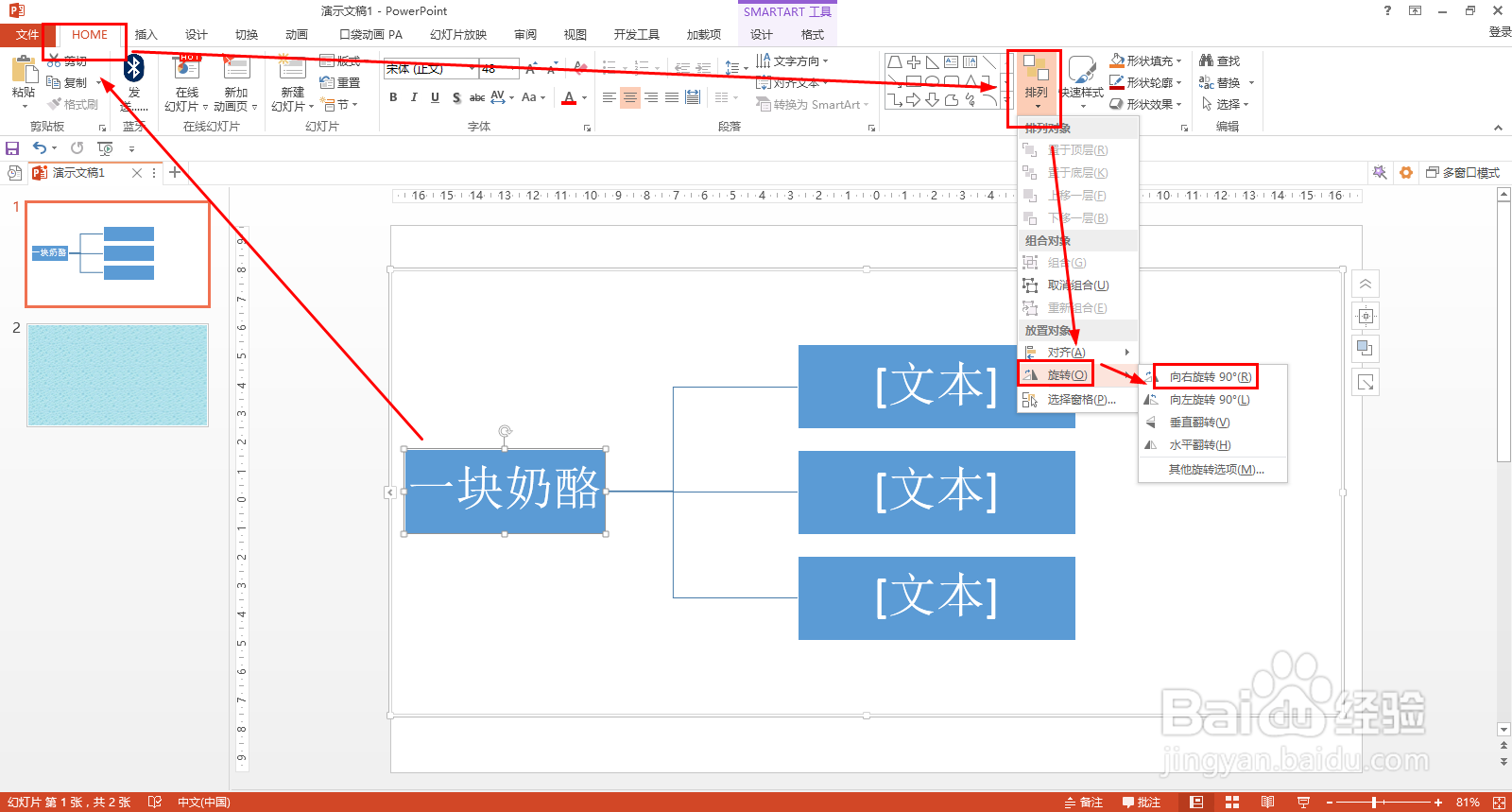Switch to slide sorter view in status bar

tap(1232, 803)
